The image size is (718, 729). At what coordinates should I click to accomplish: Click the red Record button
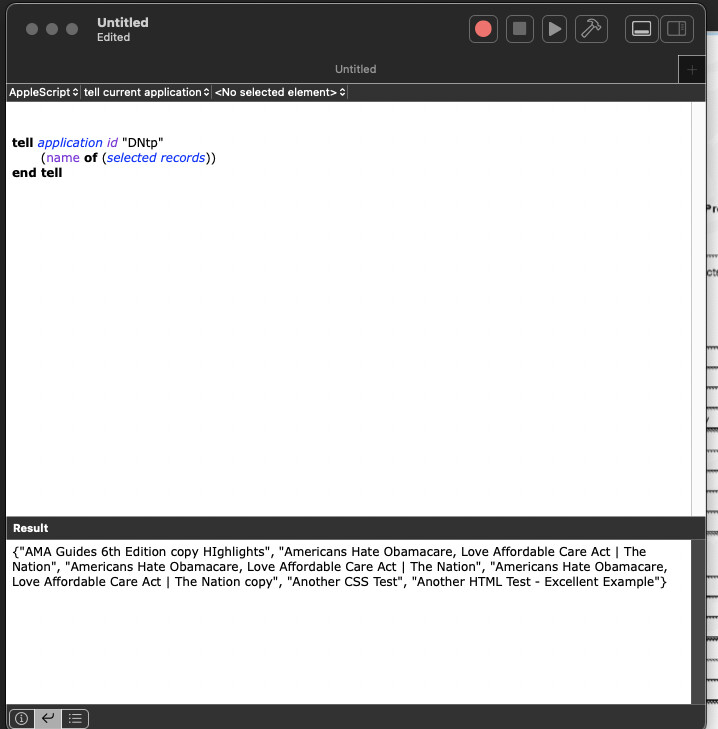point(483,29)
